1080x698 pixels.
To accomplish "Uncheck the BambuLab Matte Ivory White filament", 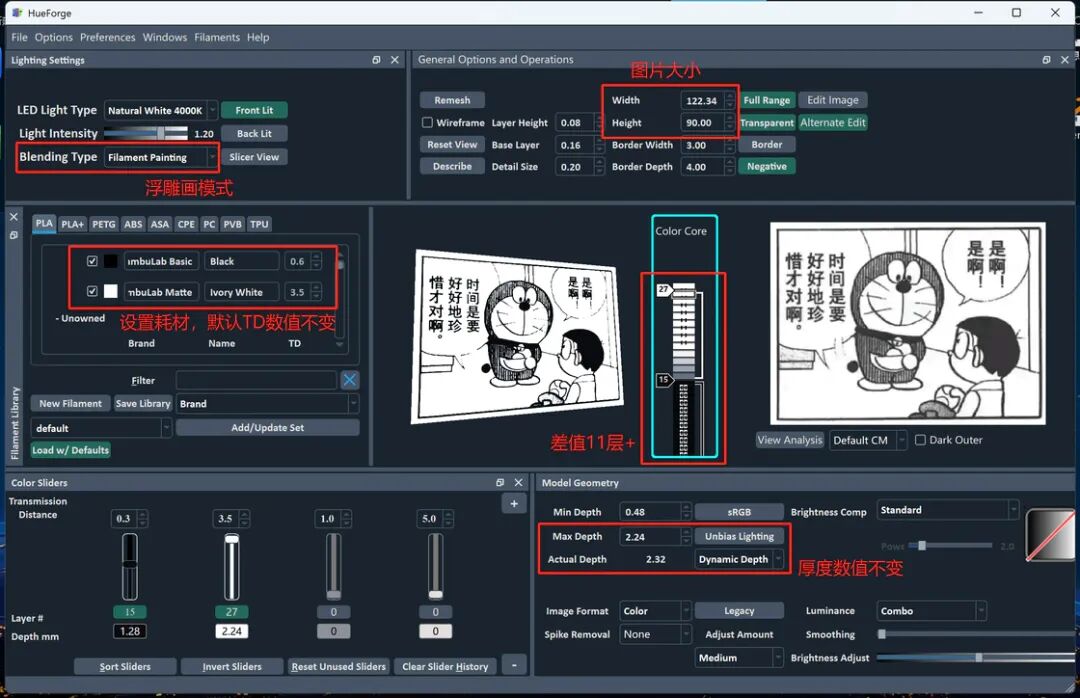I will coord(92,291).
